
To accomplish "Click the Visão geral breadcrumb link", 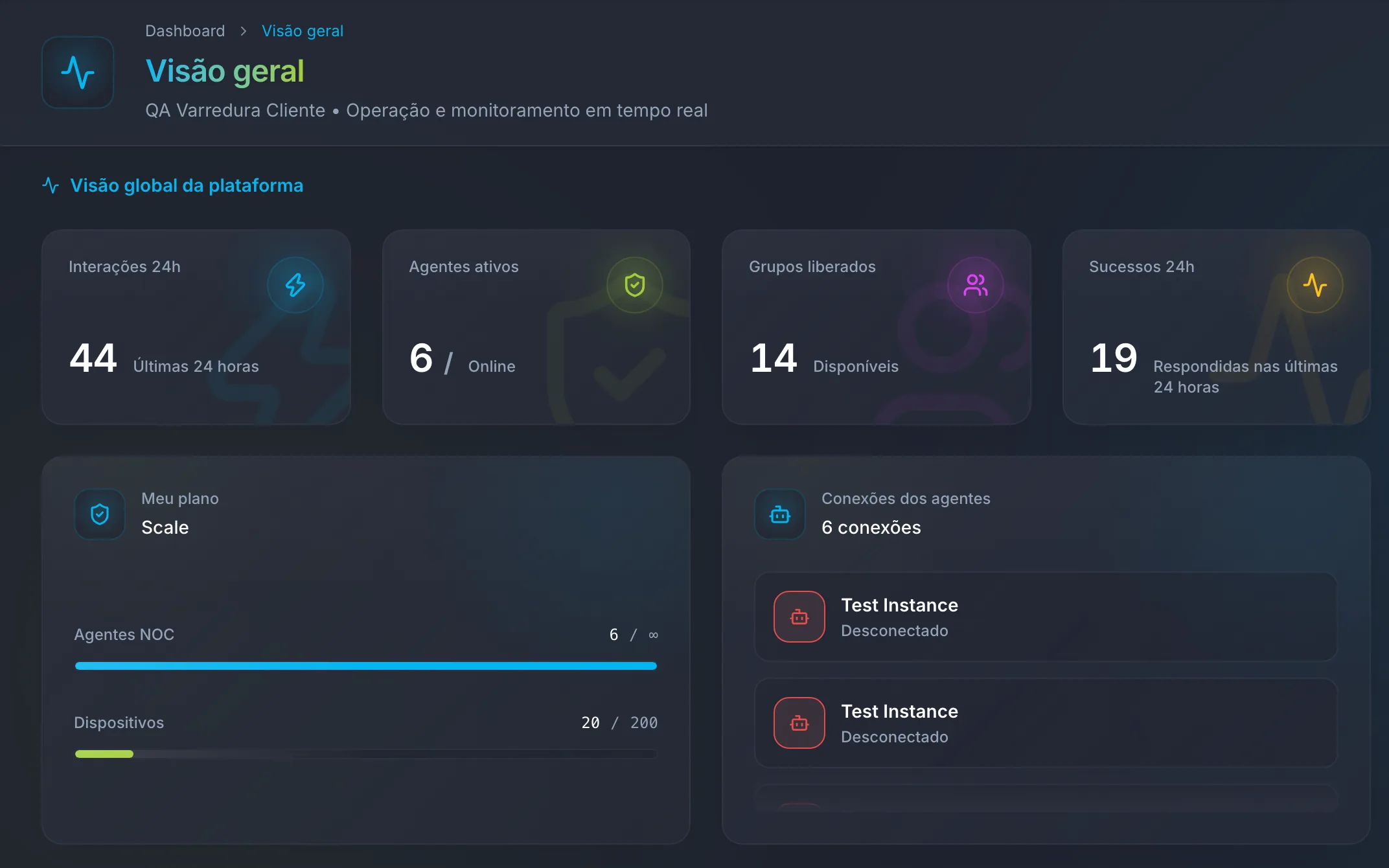I will (x=303, y=31).
